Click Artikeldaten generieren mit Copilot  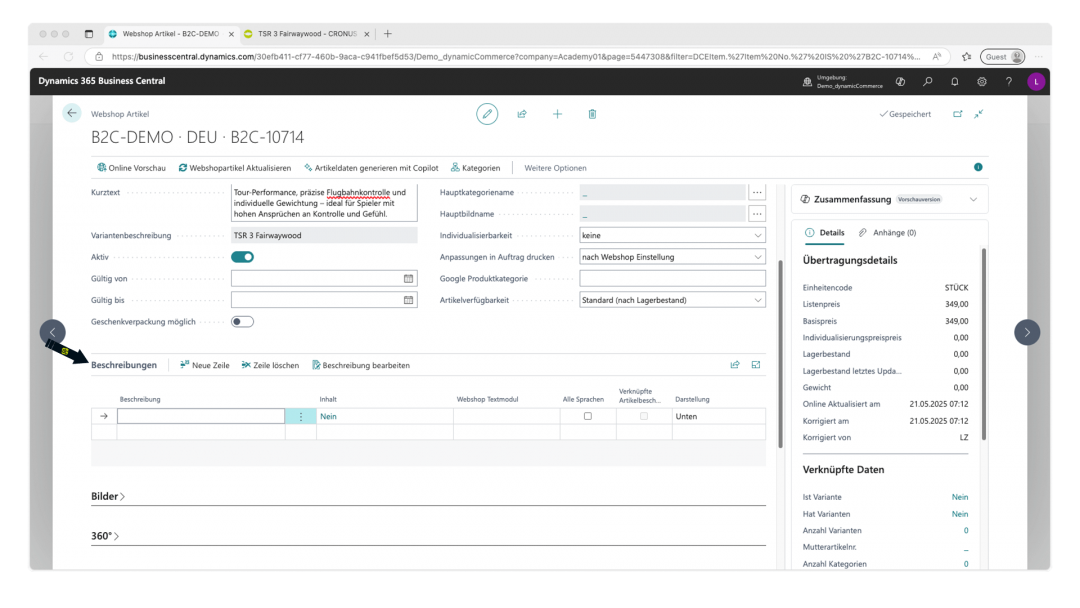[x=371, y=168]
